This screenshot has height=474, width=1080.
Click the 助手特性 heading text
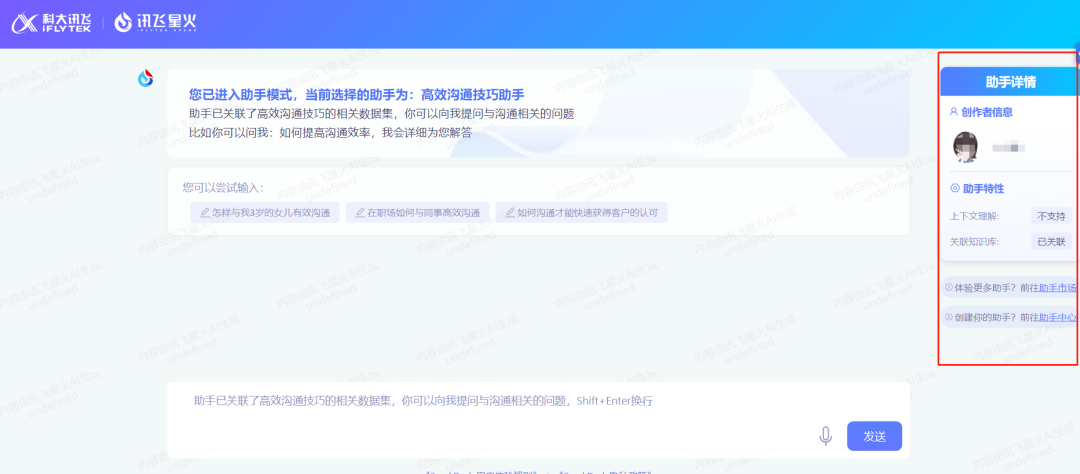[983, 188]
